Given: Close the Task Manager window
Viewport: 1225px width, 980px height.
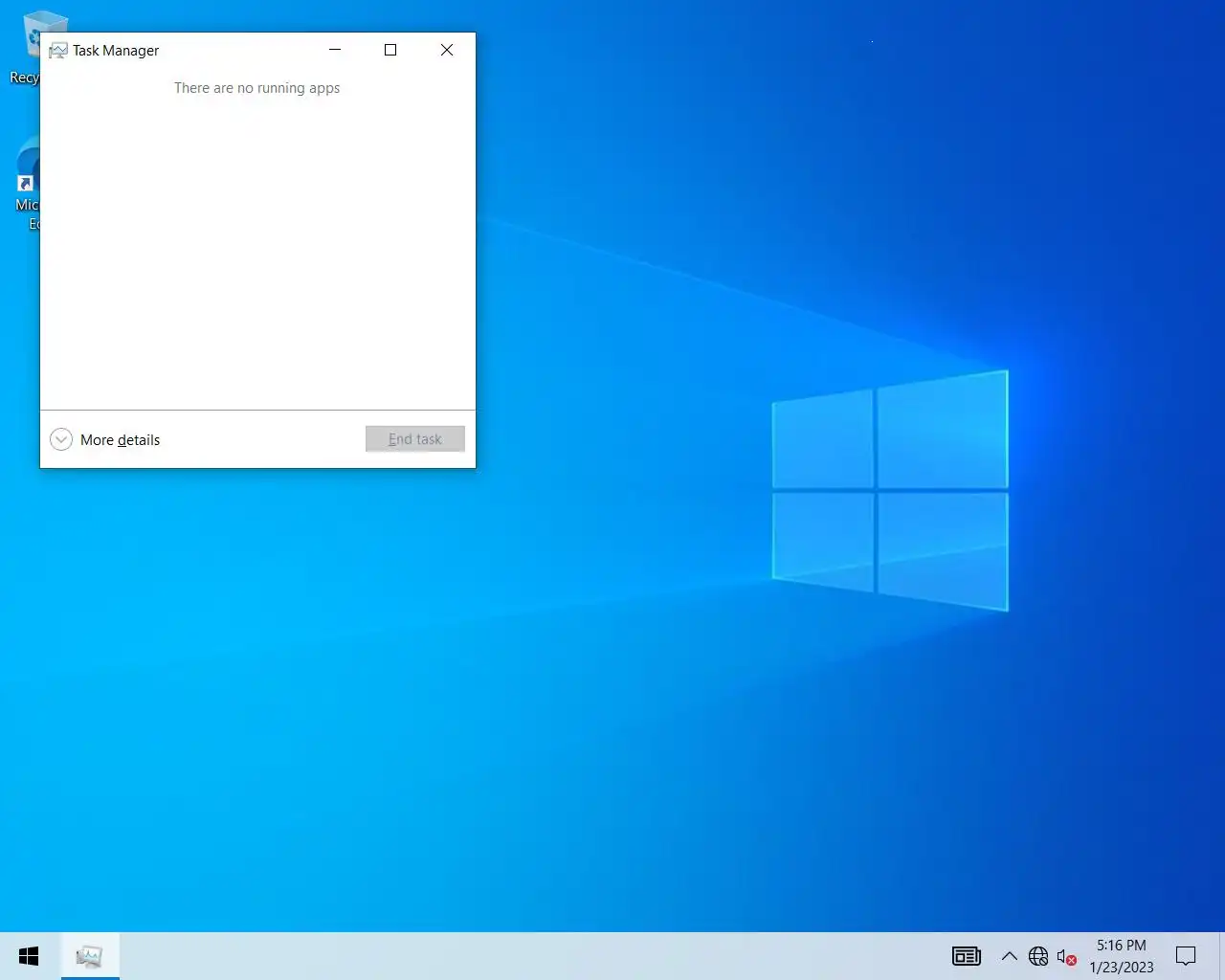Looking at the screenshot, I should [447, 50].
